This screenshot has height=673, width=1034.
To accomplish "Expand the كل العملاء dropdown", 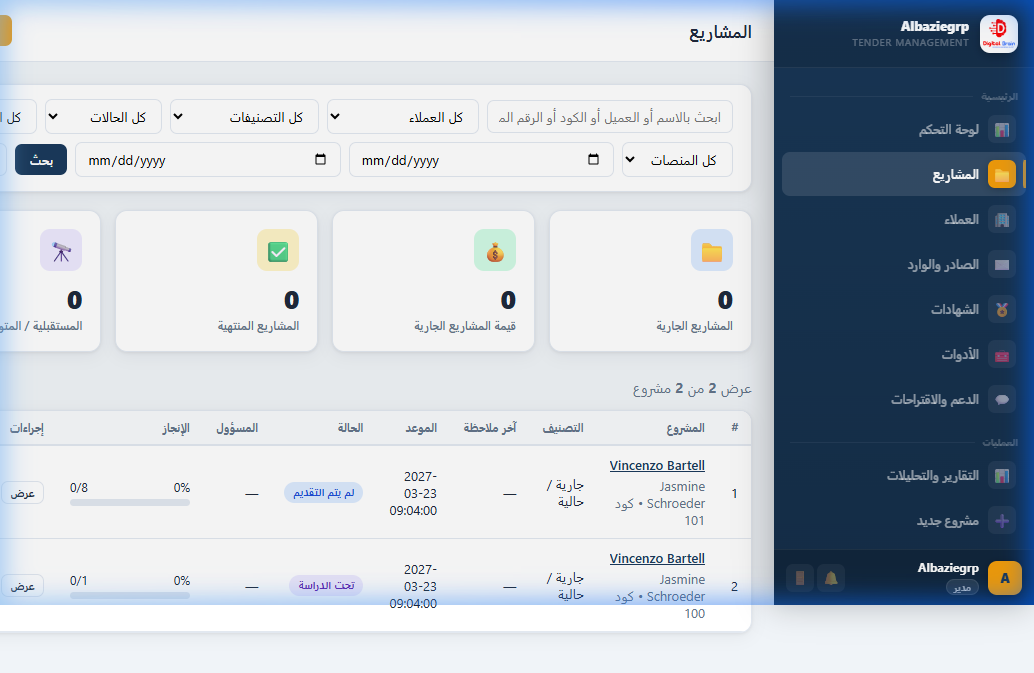I will tap(403, 117).
